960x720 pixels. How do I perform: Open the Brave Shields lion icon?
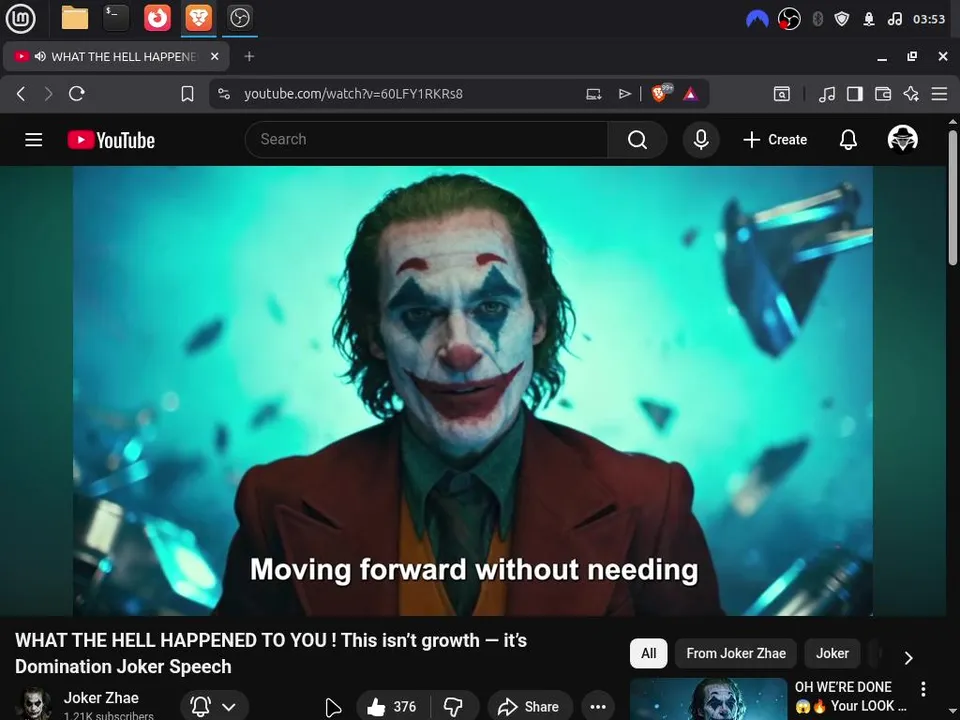point(661,93)
